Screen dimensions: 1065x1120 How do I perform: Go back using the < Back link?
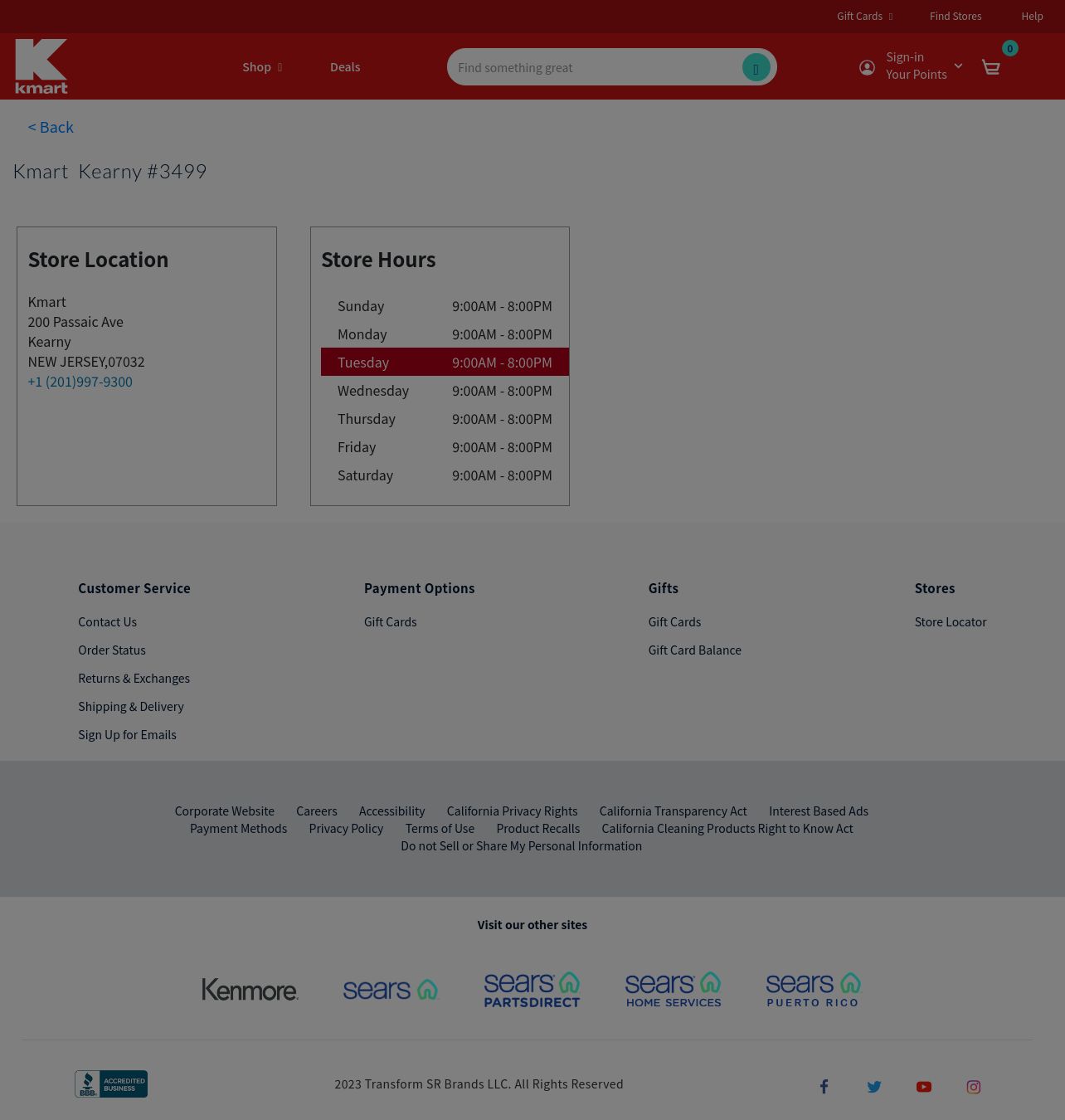pos(51,127)
